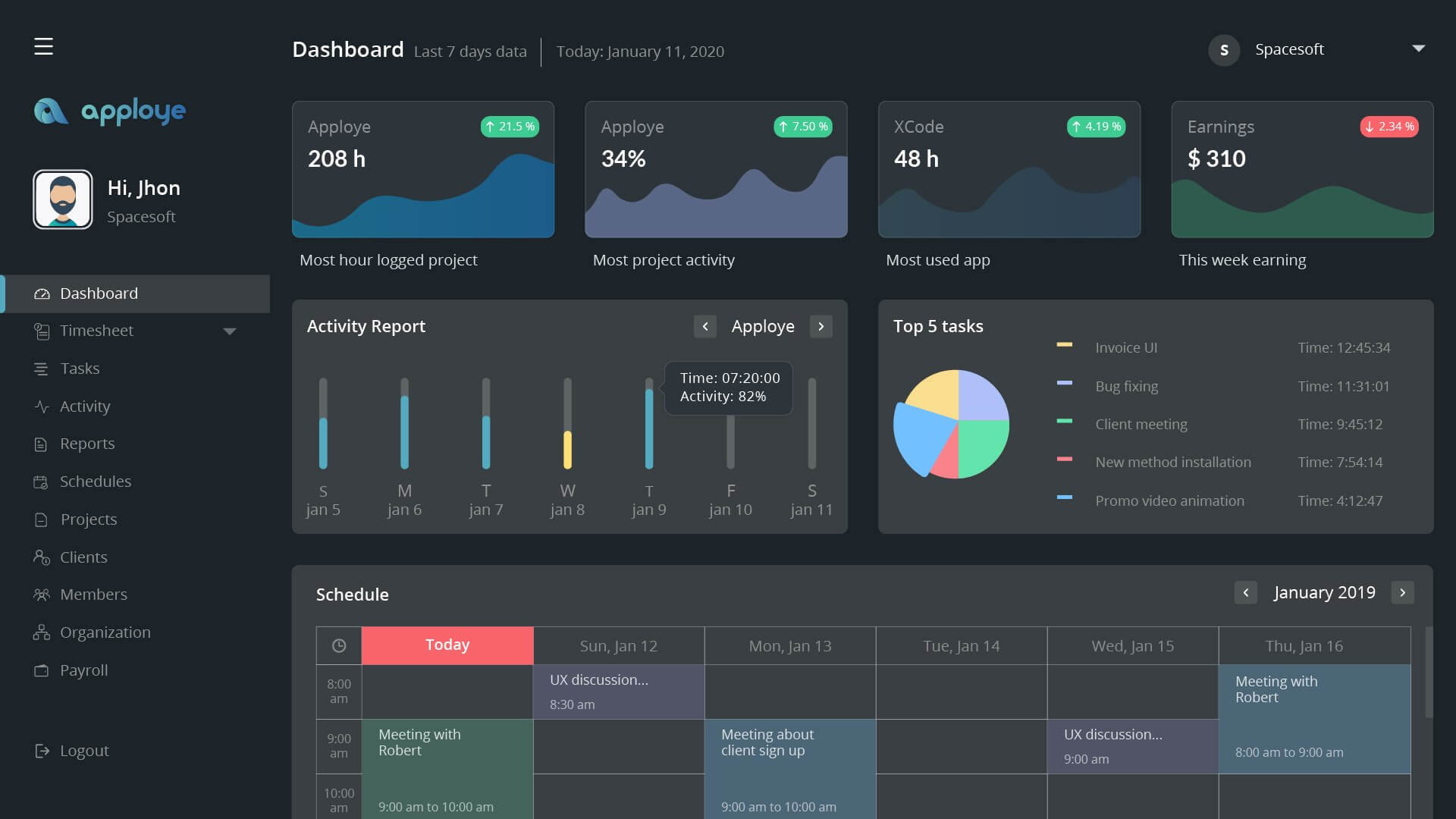Click the Schedules calendar icon
This screenshot has height=819, width=1456.
tap(41, 482)
